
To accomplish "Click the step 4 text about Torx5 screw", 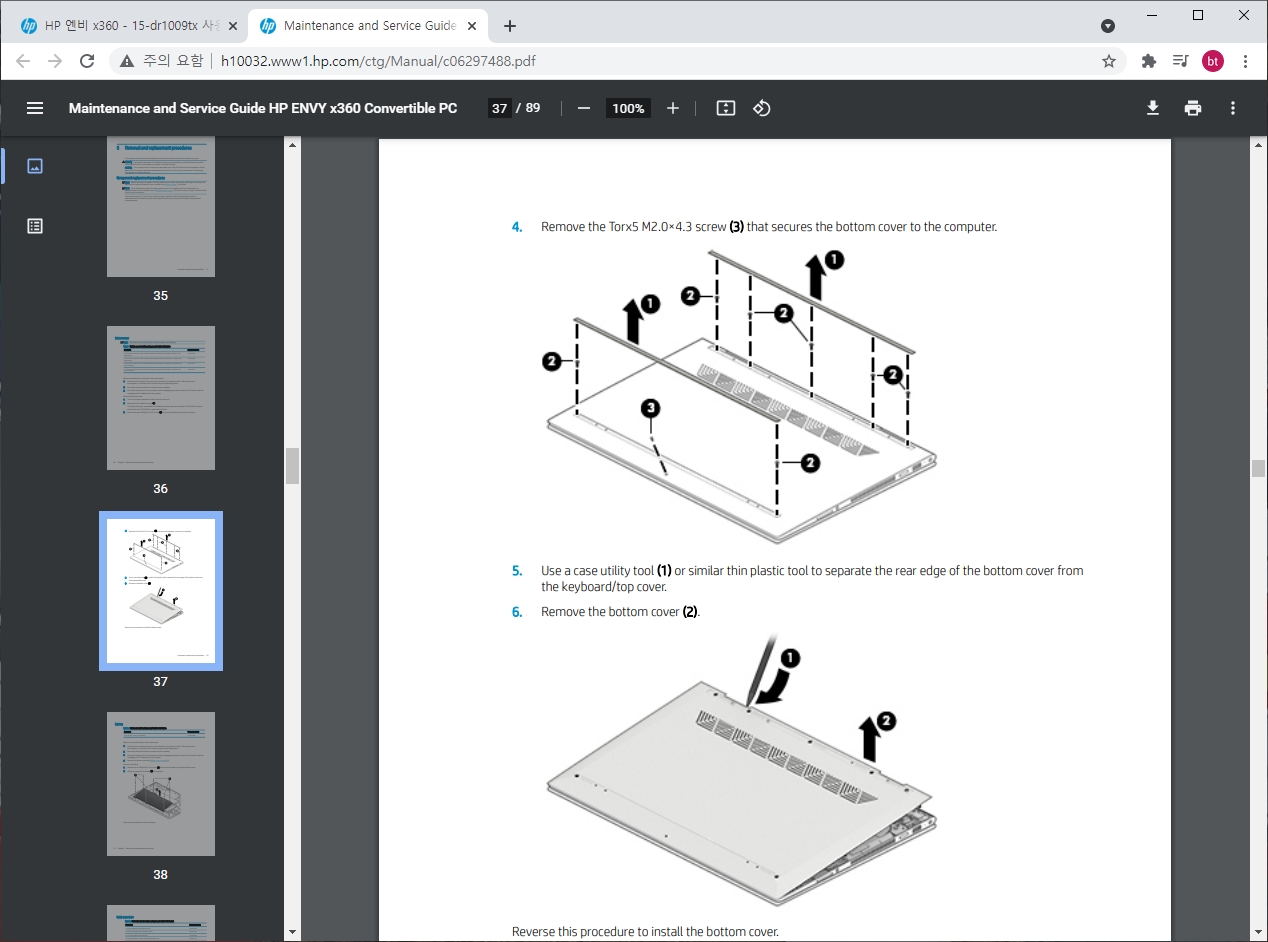I will pos(769,227).
